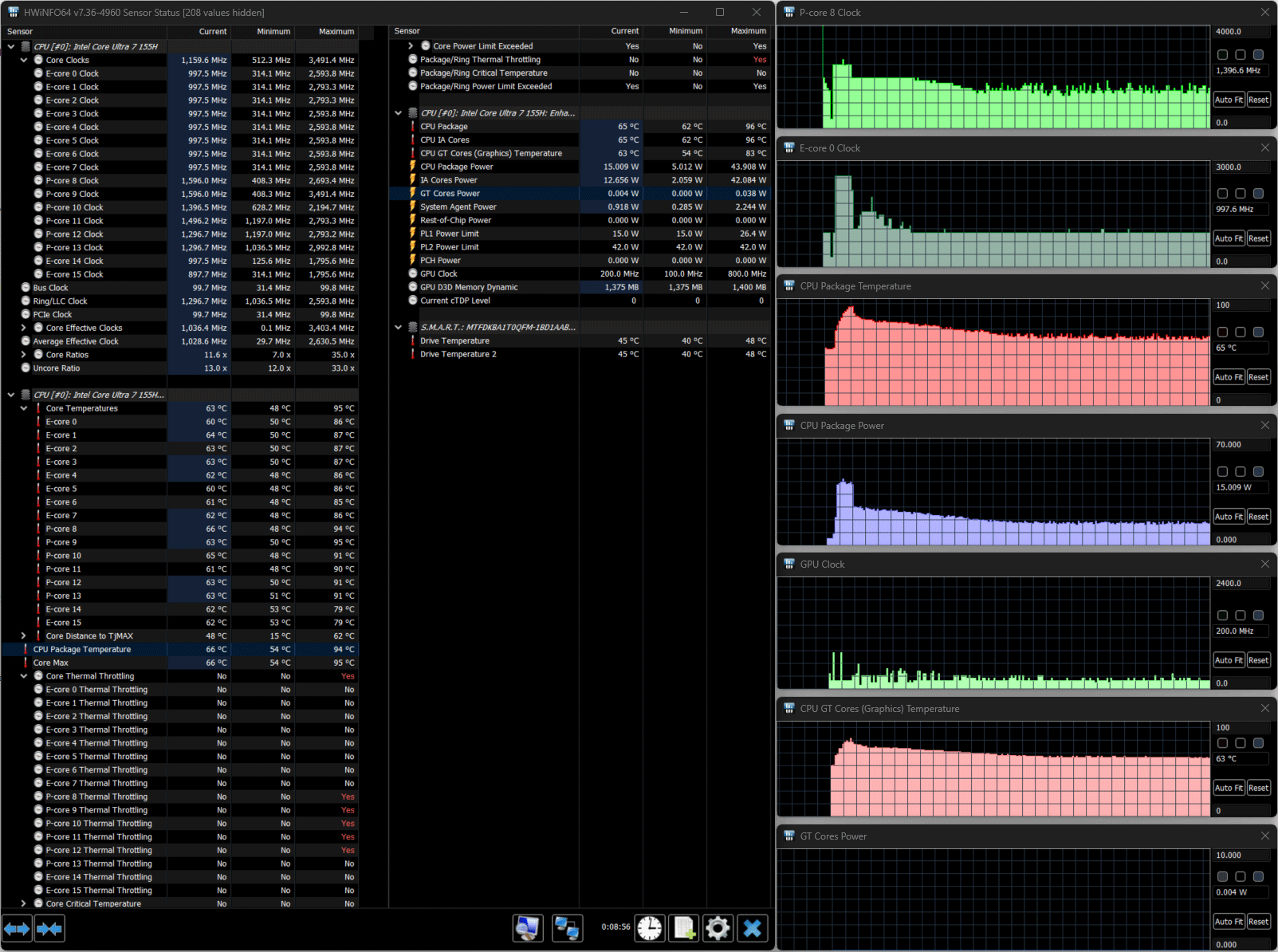Click Reset in CPU GT Cores Temperature graph
The height and width of the screenshot is (952, 1278).
pos(1258,788)
